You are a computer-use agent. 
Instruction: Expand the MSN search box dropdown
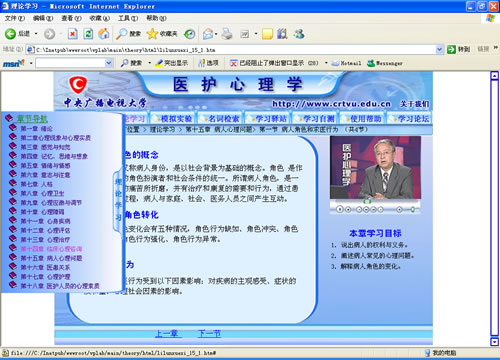pos(108,63)
